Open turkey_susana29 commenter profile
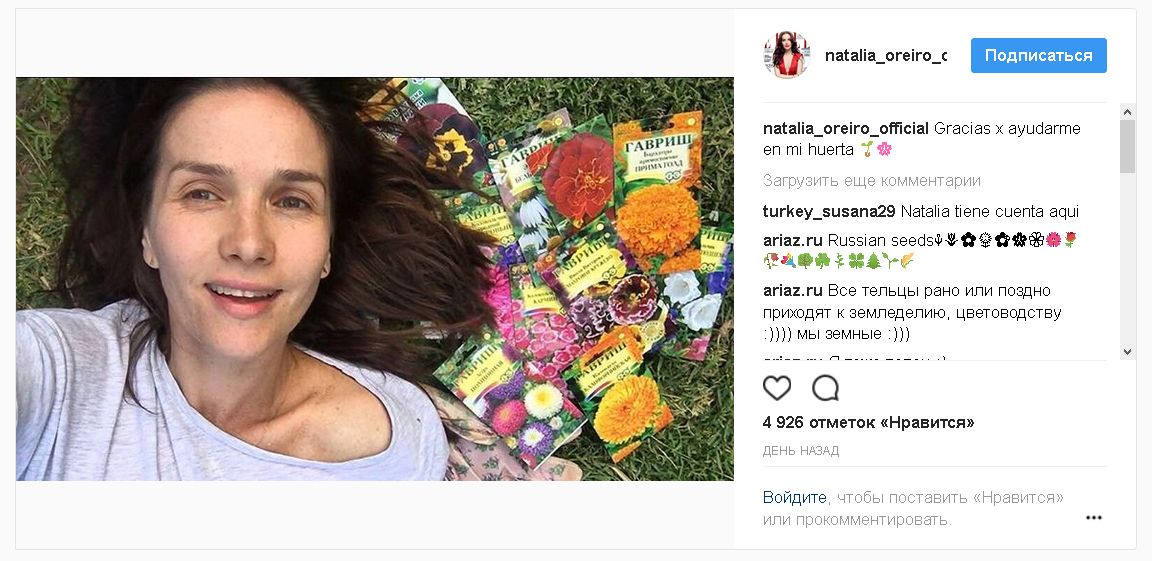 [x=829, y=212]
